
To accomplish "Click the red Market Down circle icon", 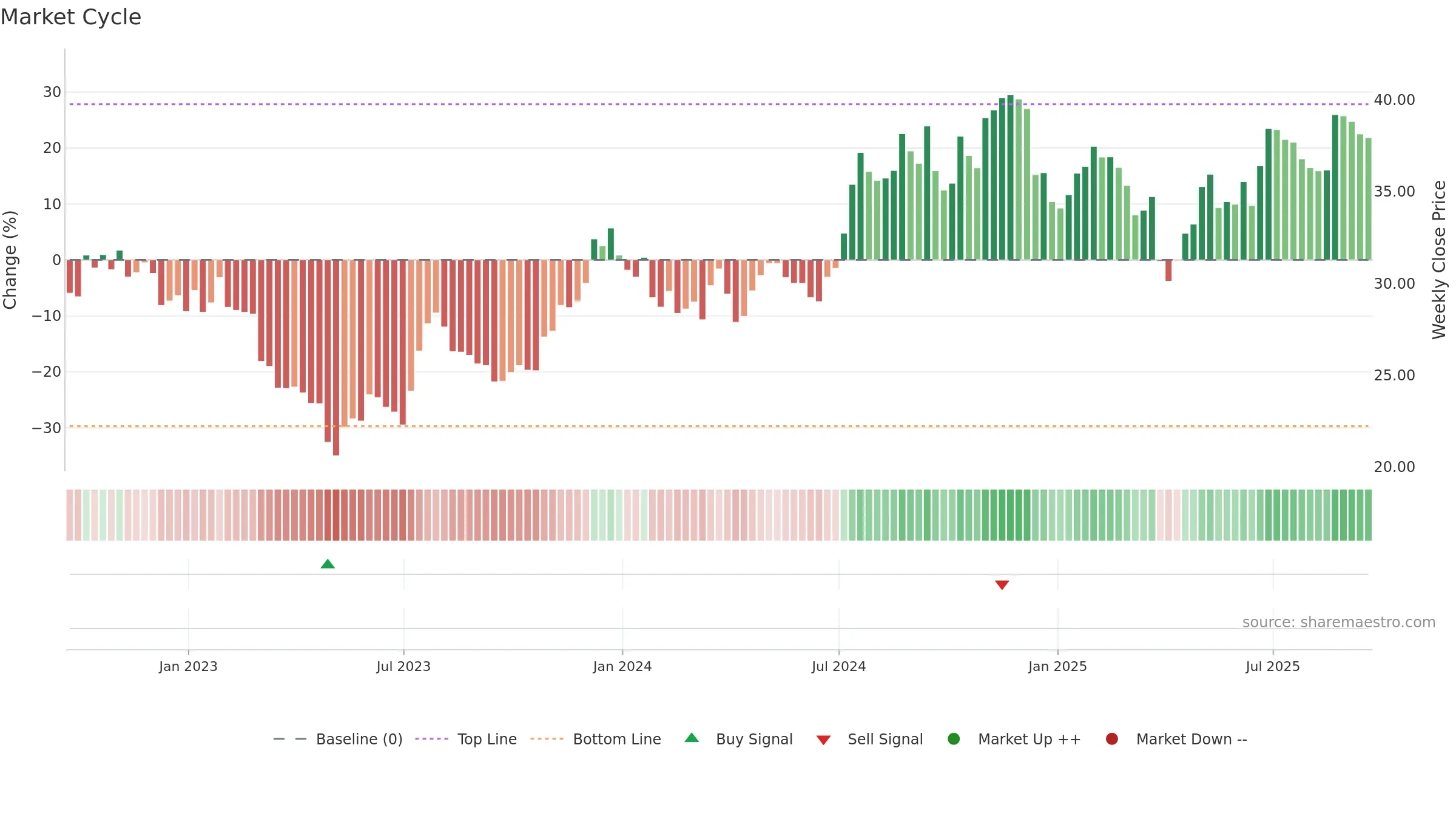I will [x=1112, y=739].
